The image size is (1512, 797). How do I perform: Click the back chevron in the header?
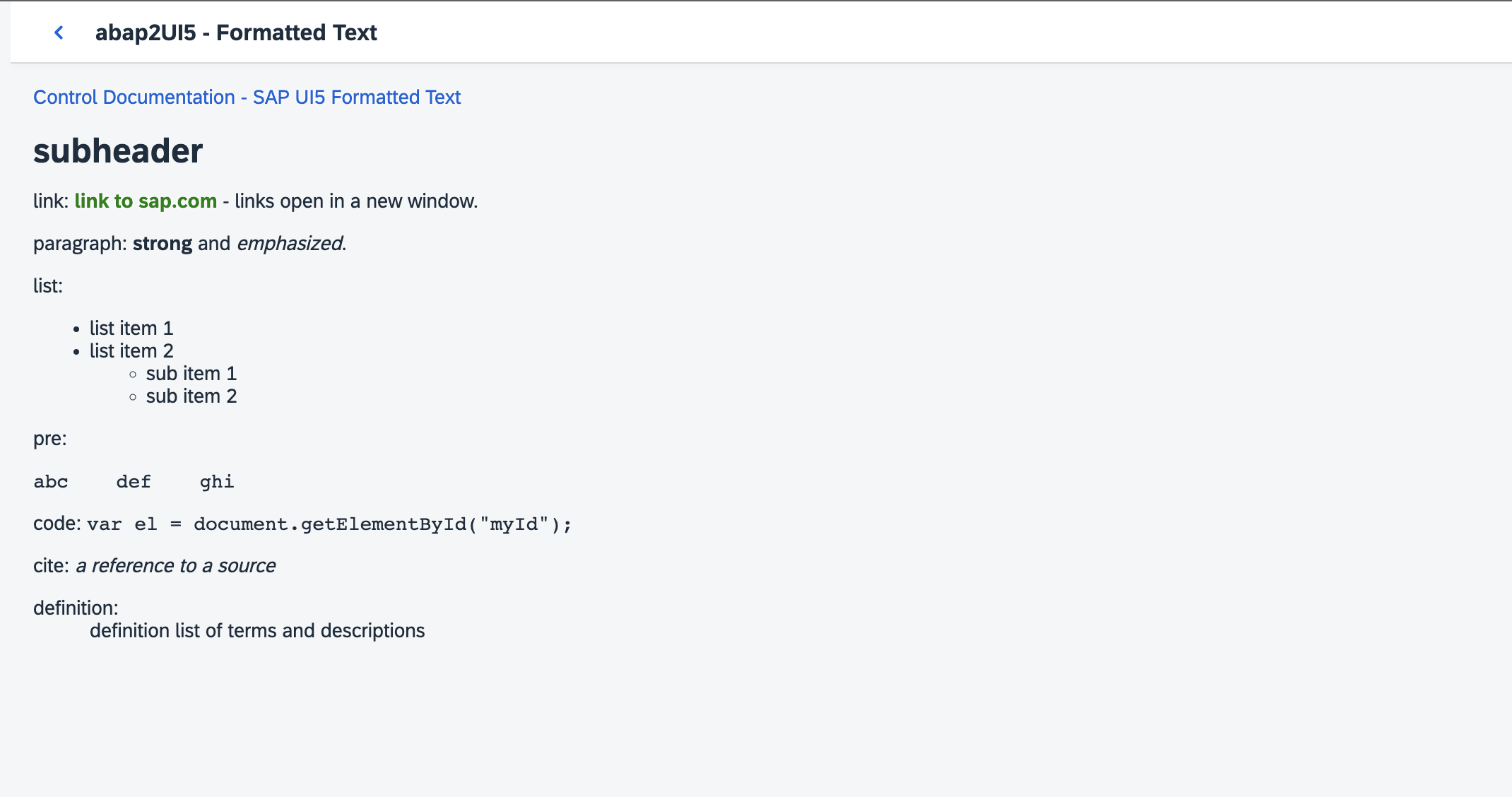click(x=59, y=32)
